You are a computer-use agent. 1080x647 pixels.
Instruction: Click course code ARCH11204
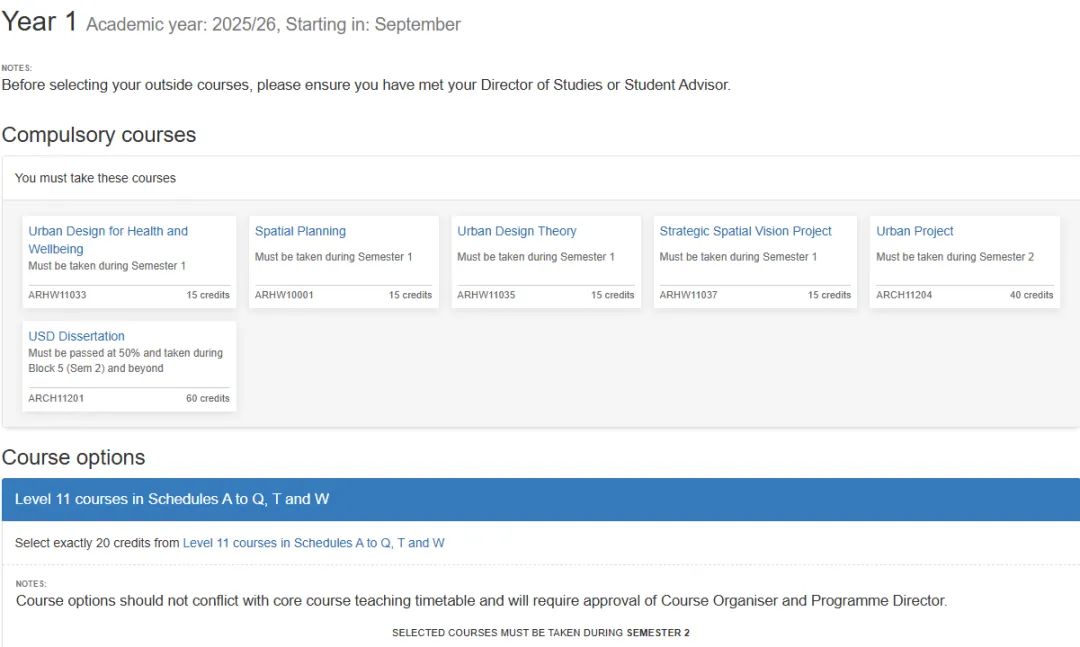click(x=904, y=295)
